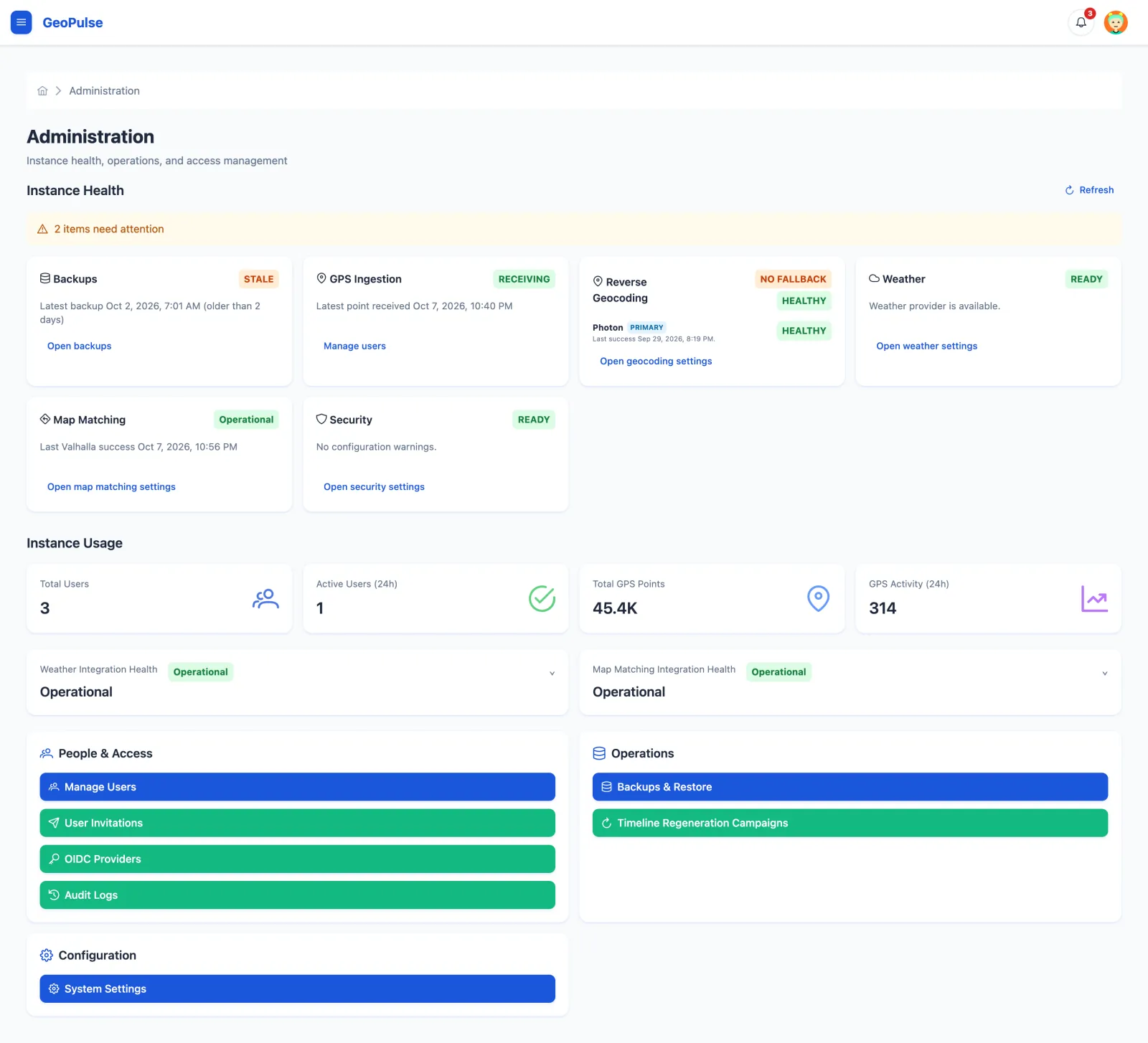Click the Backups database icon

tap(45, 278)
